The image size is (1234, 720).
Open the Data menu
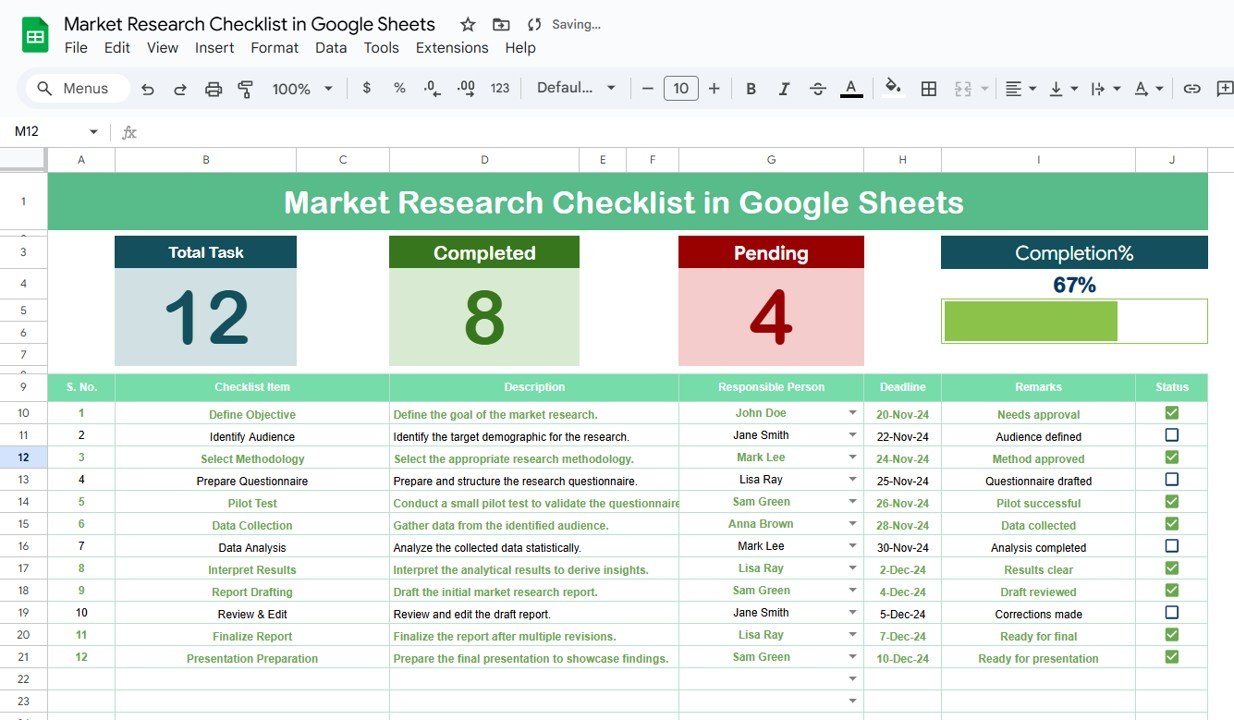pyautogui.click(x=331, y=48)
